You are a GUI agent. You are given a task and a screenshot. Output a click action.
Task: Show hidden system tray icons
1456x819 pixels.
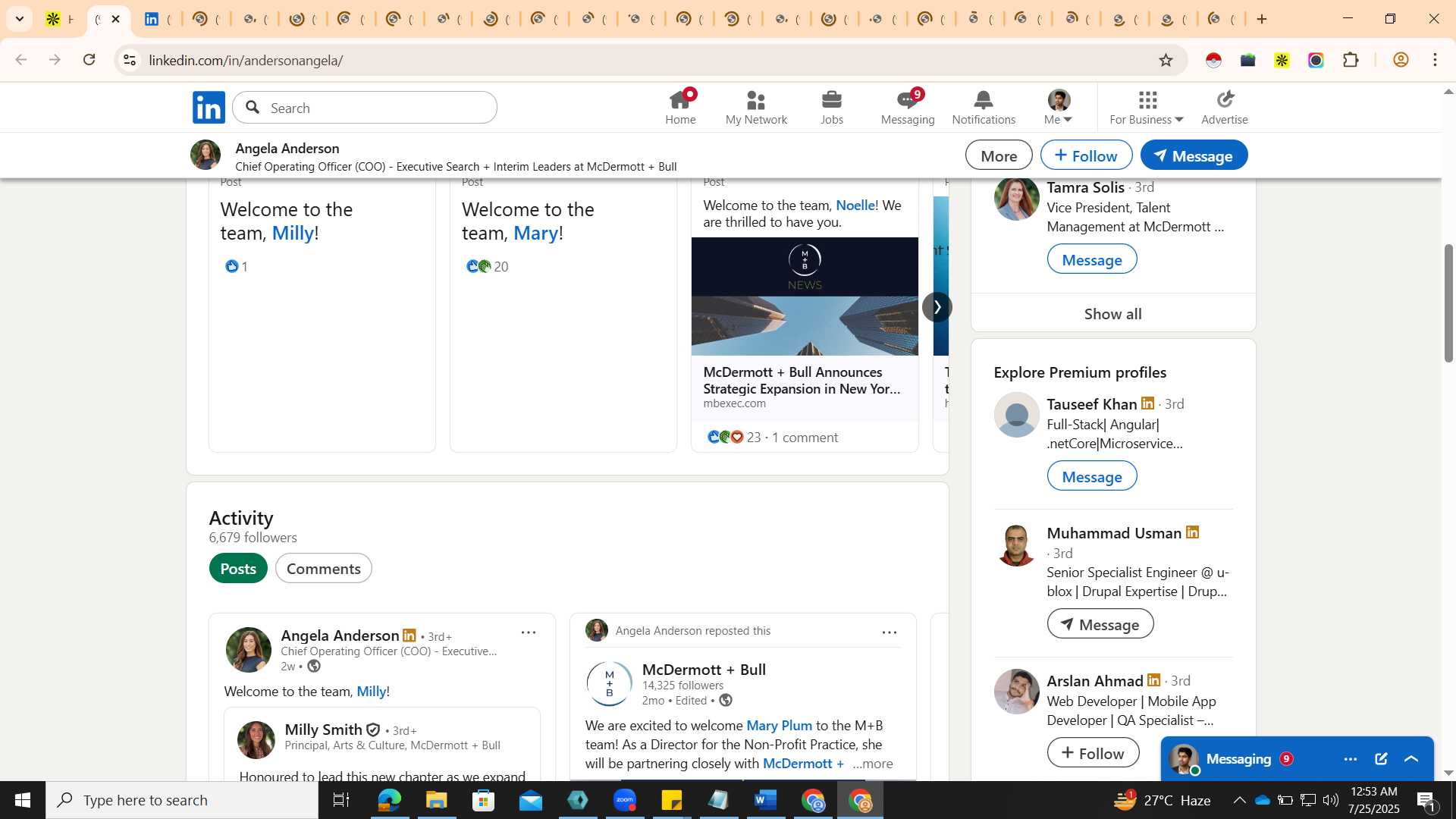click(1238, 800)
